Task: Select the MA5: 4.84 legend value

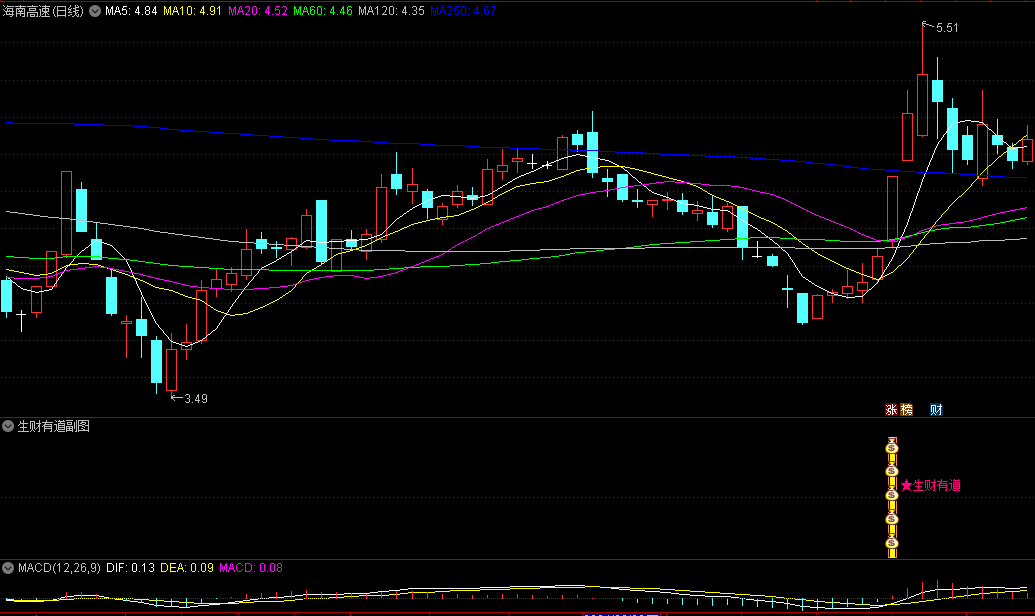Action: click(x=131, y=11)
